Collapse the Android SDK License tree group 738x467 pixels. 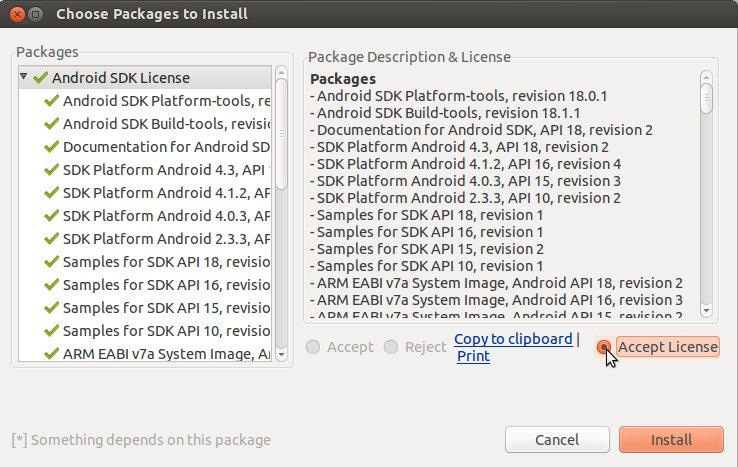(24, 76)
